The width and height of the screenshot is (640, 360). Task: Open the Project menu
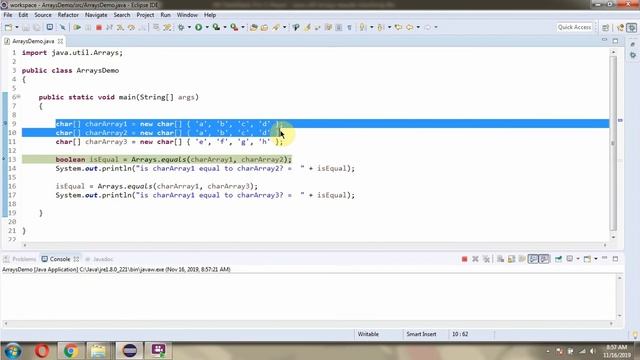(145, 15)
